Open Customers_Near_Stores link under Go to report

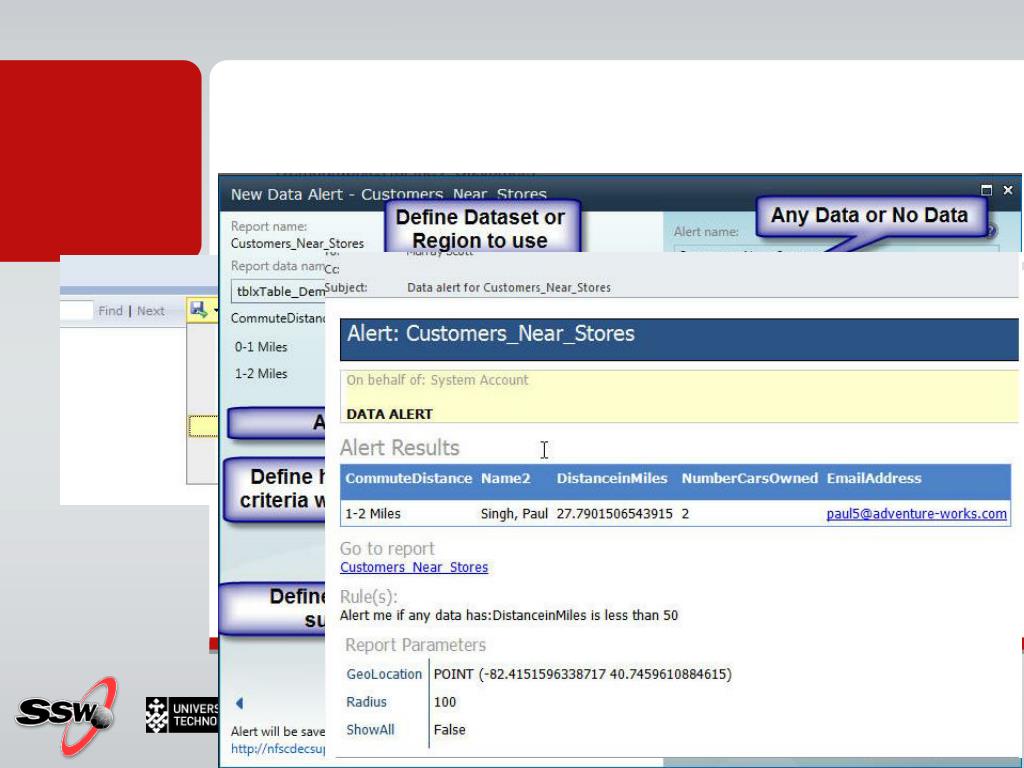(414, 568)
